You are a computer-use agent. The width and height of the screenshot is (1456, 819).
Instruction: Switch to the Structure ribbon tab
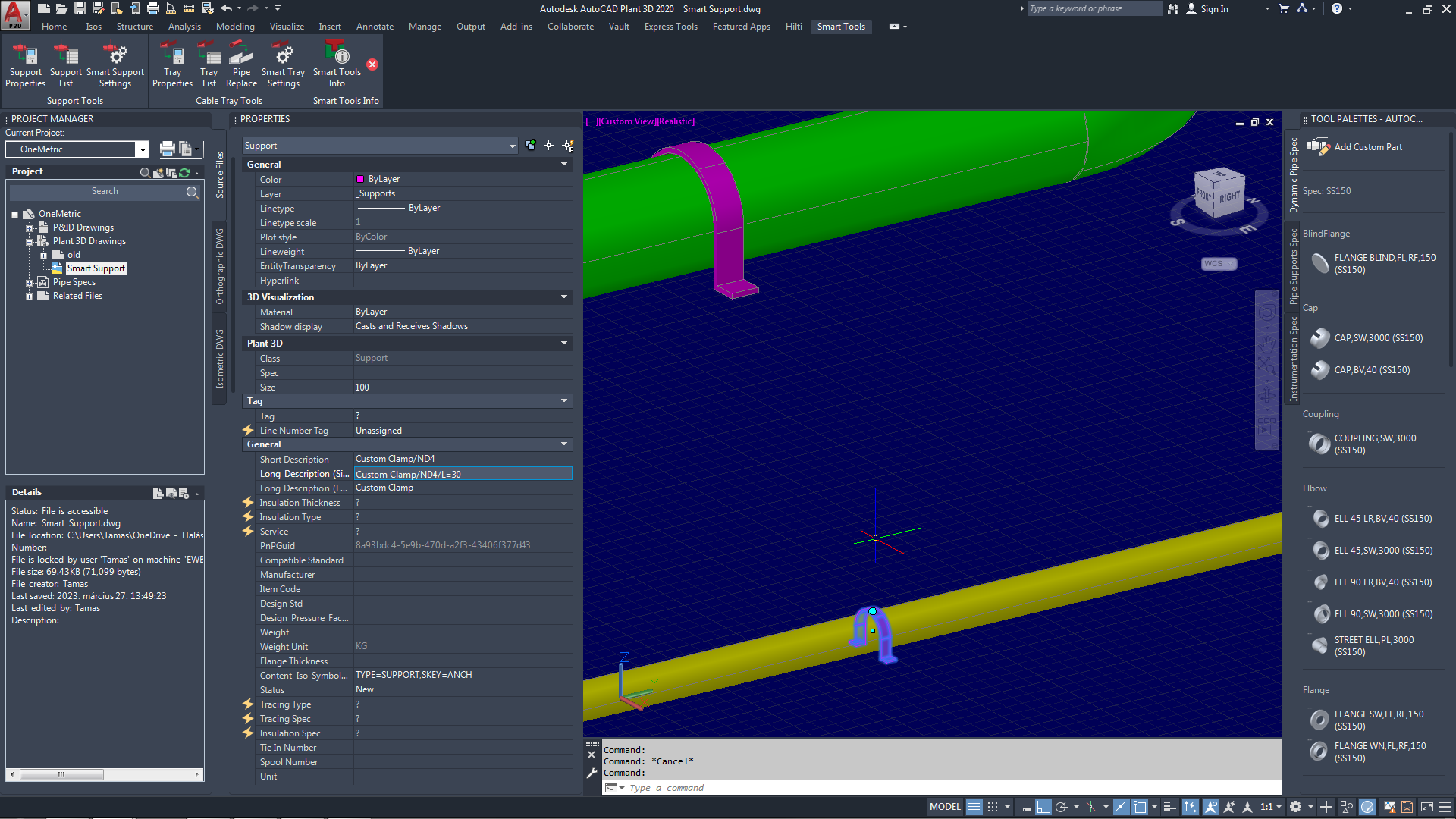click(x=134, y=27)
